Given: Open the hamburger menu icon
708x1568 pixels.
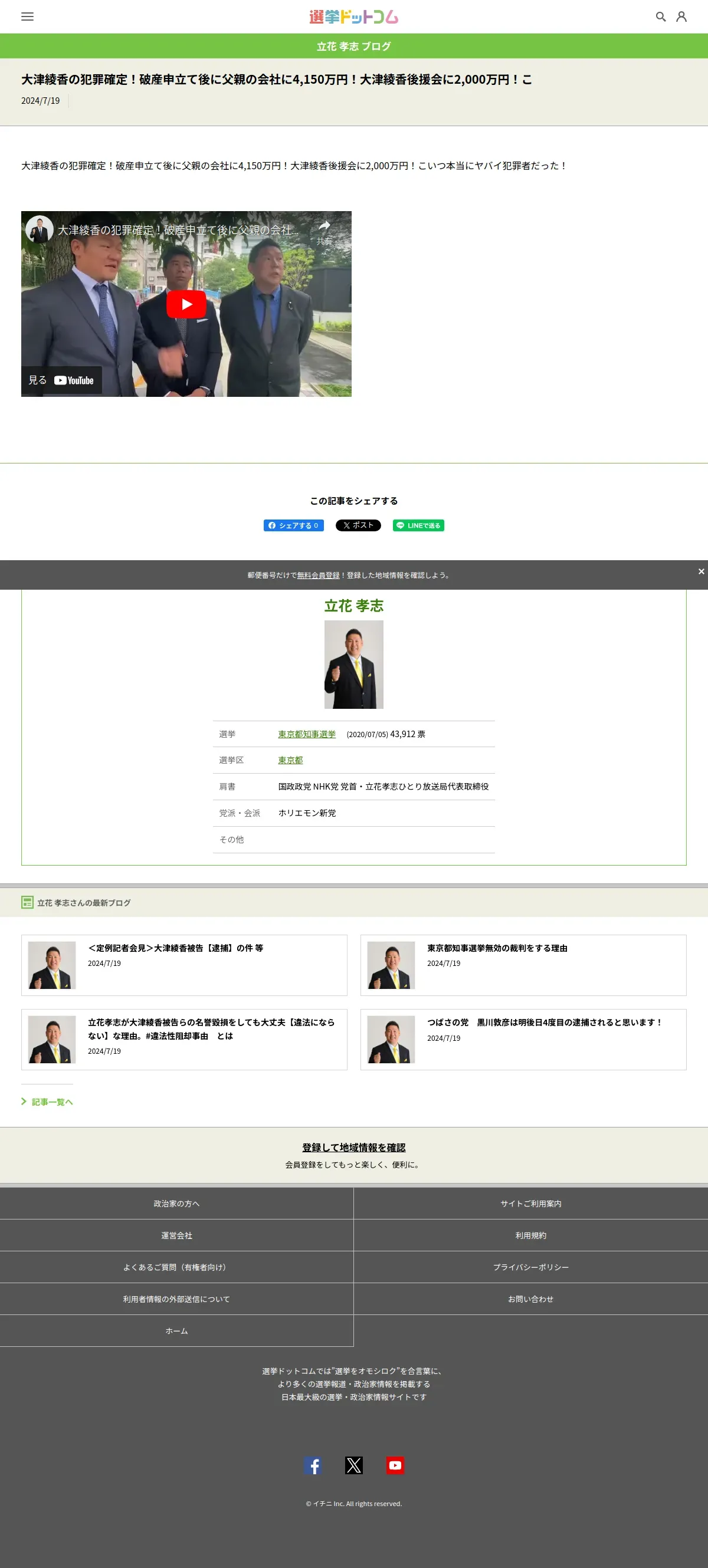Looking at the screenshot, I should (27, 17).
